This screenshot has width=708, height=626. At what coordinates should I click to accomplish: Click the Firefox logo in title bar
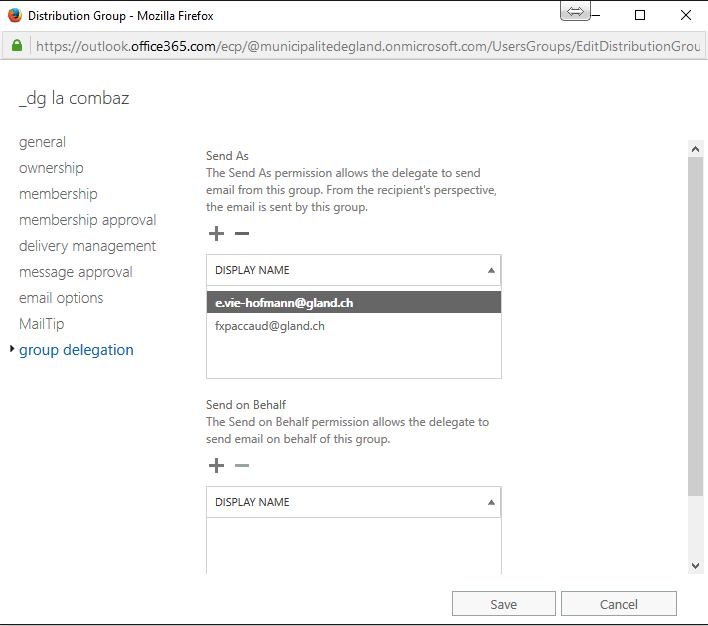(14, 16)
